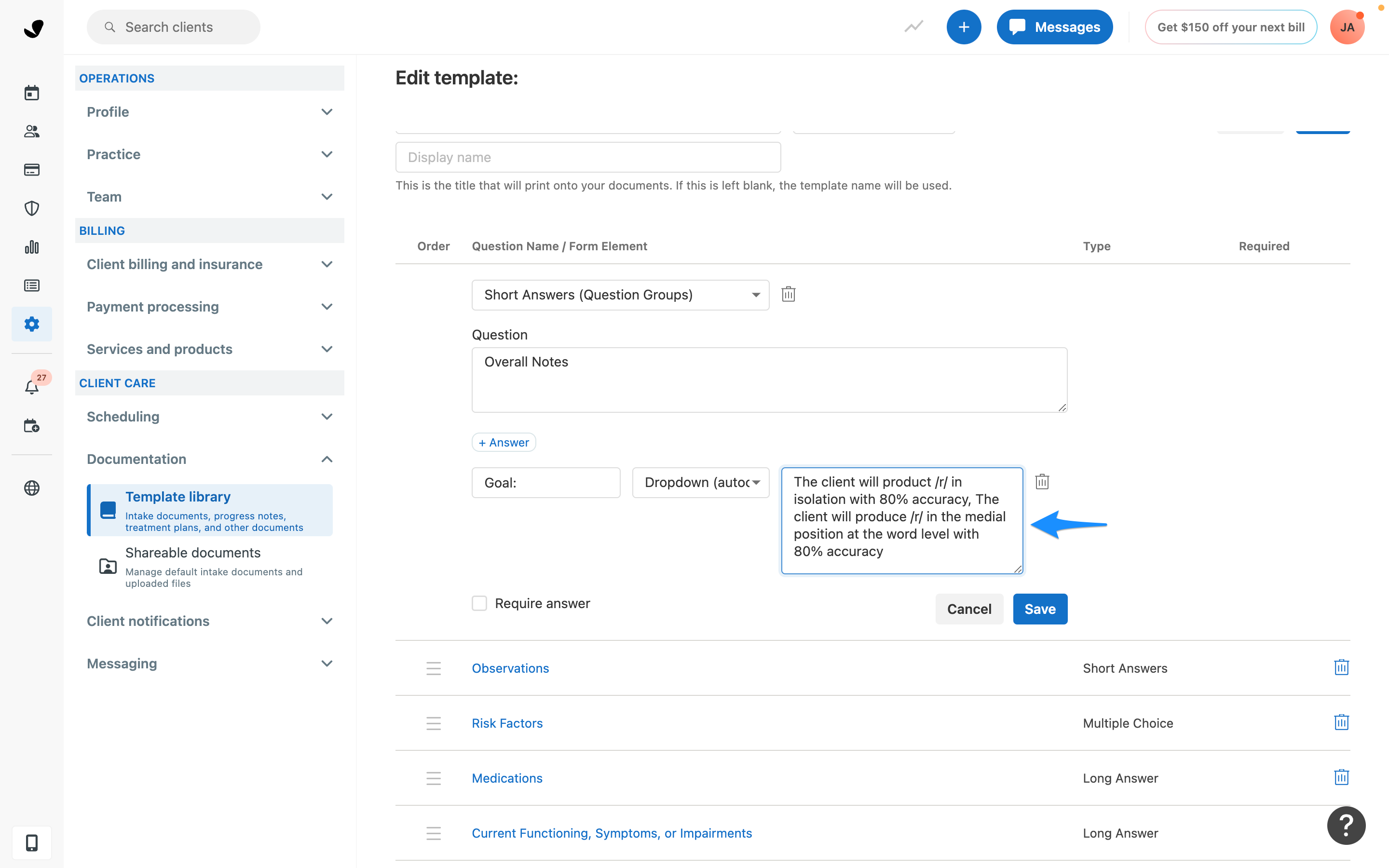The image size is (1389, 868).
Task: Click the globe icon in the sidebar
Action: tap(31, 488)
